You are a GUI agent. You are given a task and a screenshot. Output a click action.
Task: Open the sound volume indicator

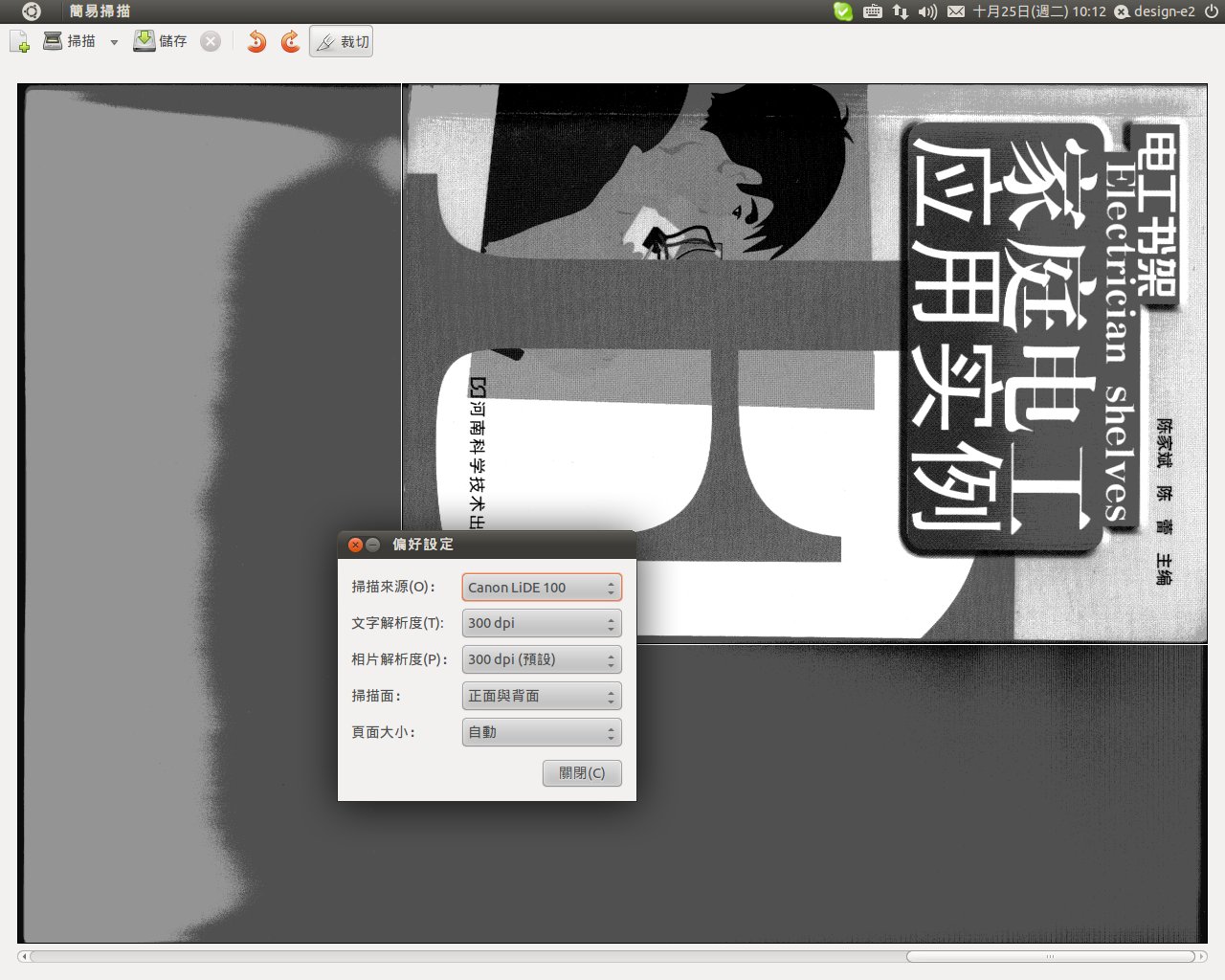(x=927, y=11)
